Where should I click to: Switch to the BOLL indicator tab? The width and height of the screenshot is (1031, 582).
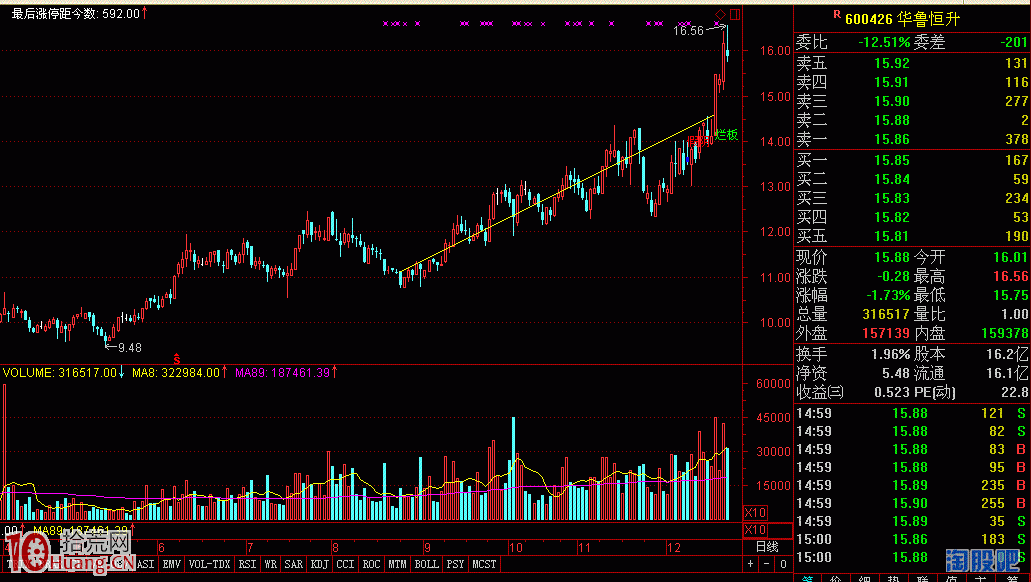426,564
